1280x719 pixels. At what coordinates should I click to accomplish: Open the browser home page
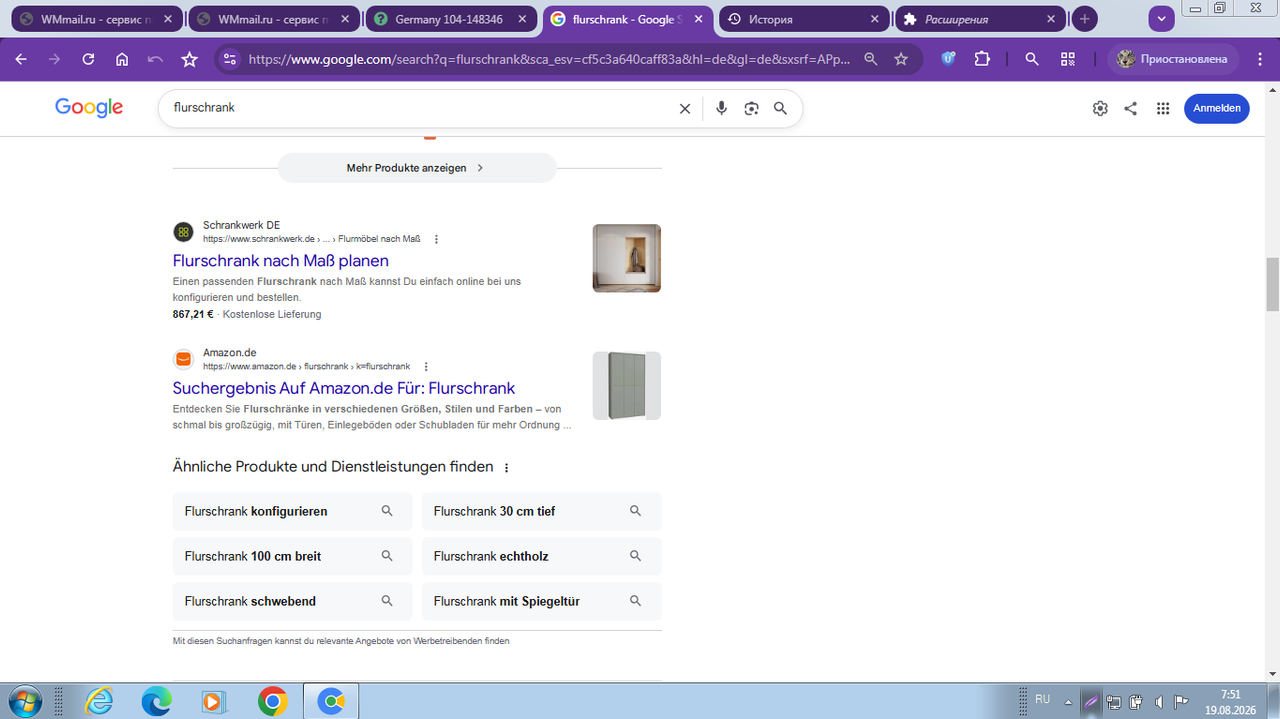point(122,59)
